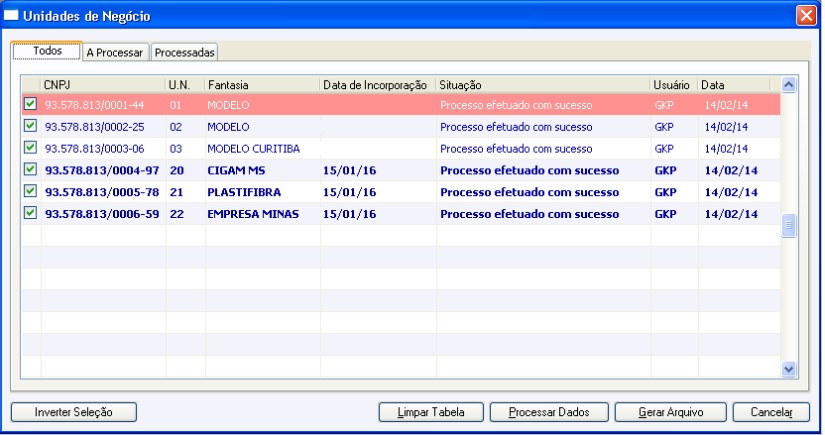825x435 pixels.
Task: Click the Inverter Seleção button
Action: 74,412
